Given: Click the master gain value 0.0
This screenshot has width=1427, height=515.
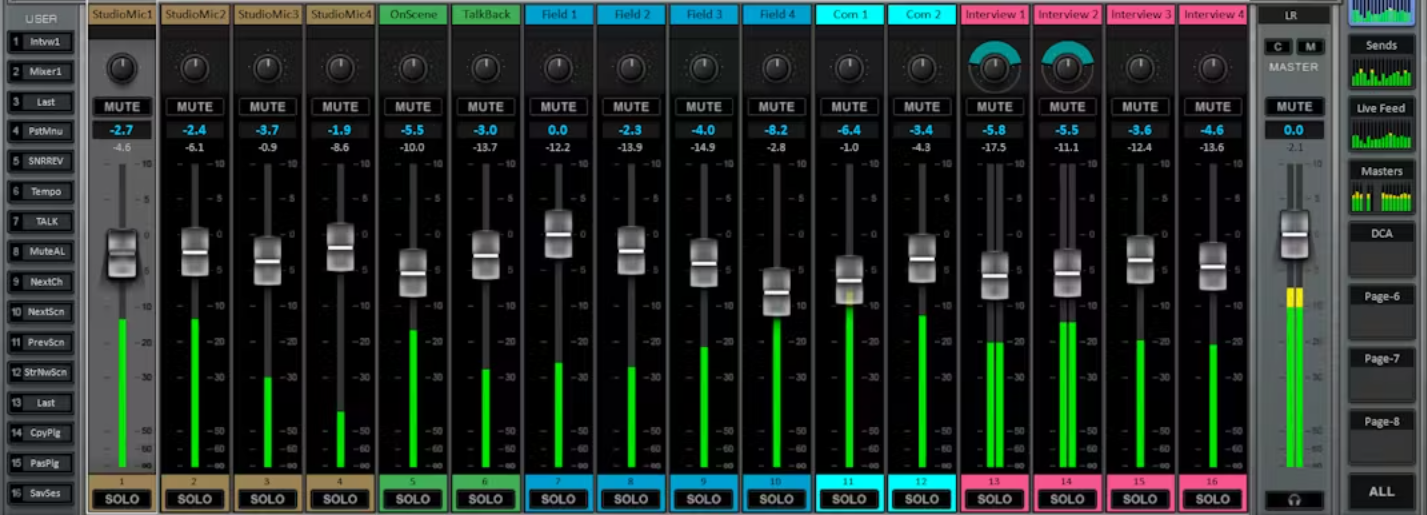Looking at the screenshot, I should click(1294, 130).
